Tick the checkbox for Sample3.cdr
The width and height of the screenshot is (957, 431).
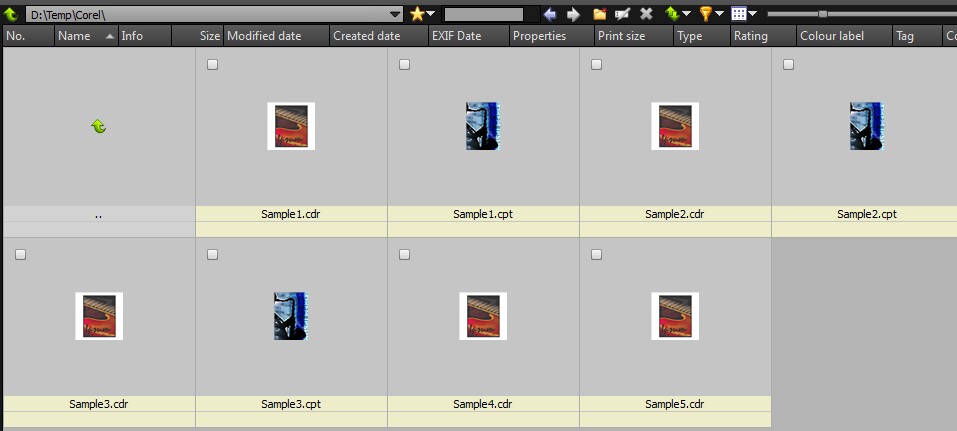click(20, 255)
